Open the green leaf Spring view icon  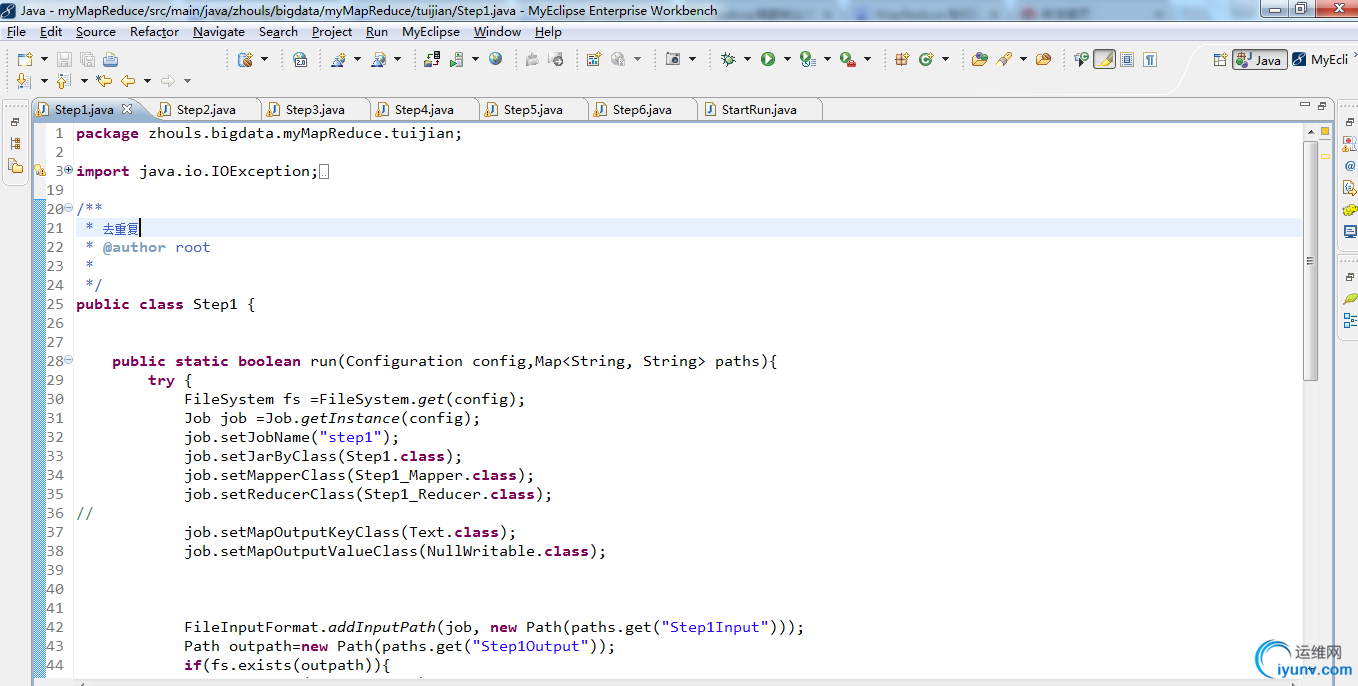click(x=1350, y=298)
